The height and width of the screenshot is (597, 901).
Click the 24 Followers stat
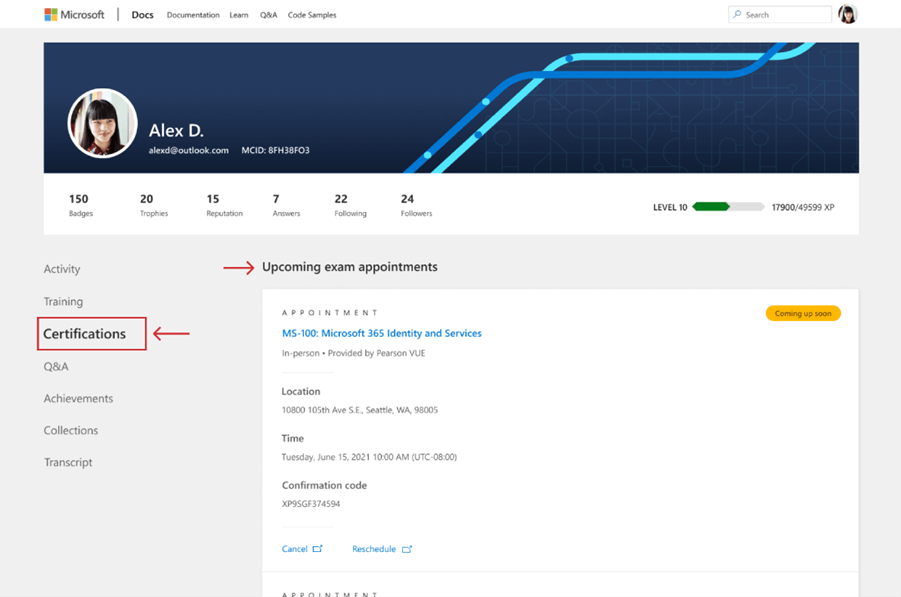coord(416,205)
